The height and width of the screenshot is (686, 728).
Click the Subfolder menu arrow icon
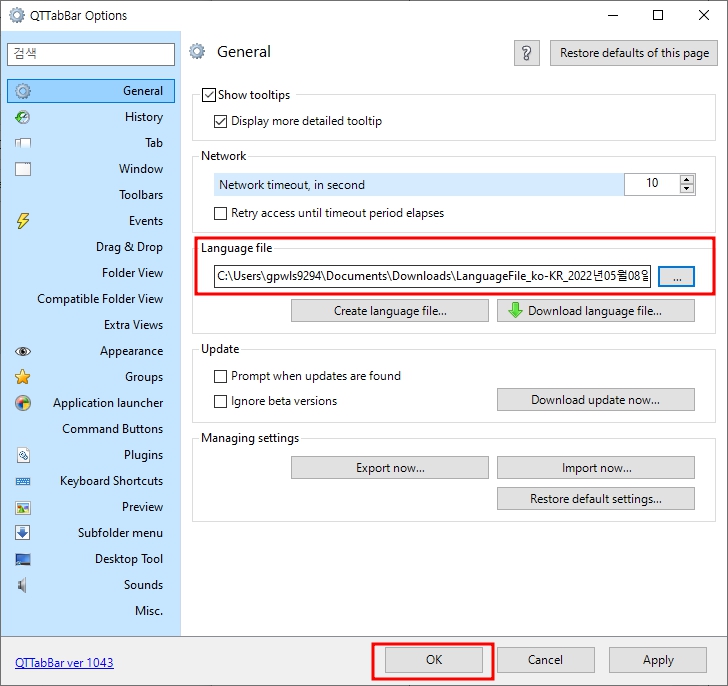coord(23,533)
